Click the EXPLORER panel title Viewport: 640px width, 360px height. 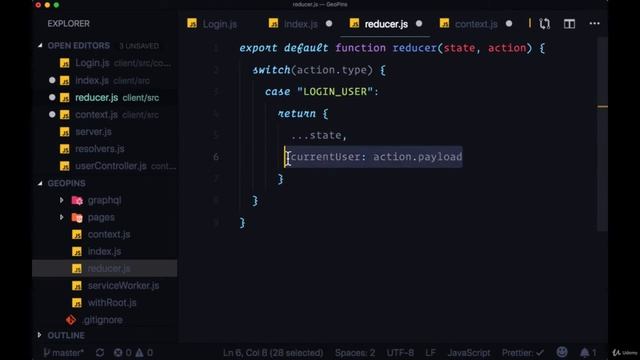click(x=68, y=24)
